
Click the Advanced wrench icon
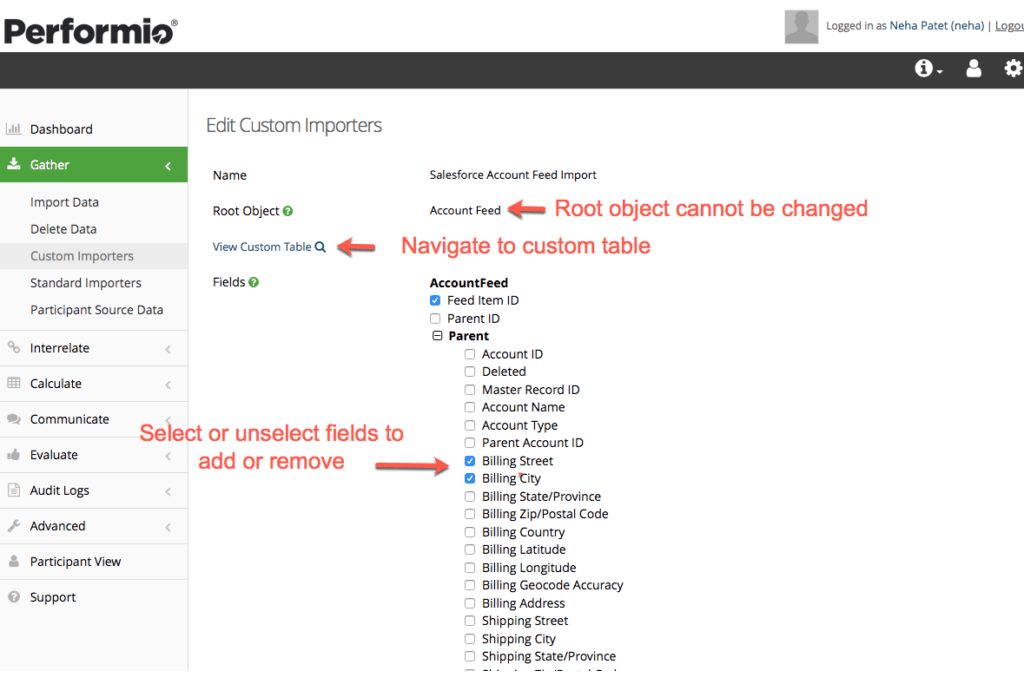point(14,525)
